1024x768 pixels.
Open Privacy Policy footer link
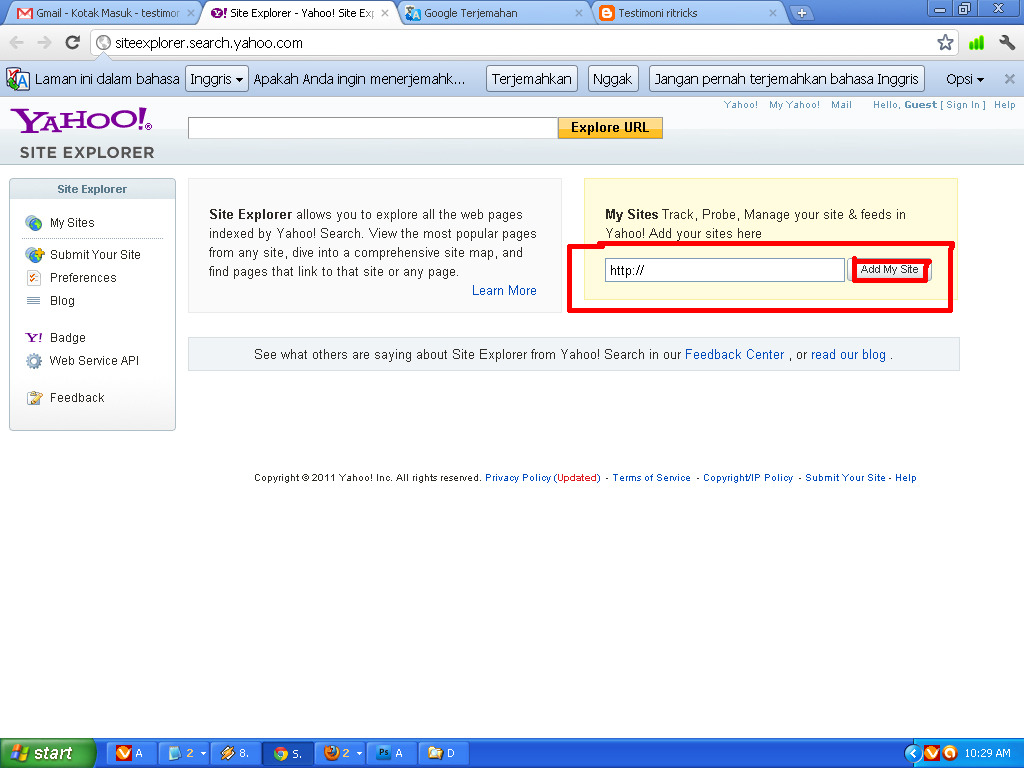tap(518, 478)
